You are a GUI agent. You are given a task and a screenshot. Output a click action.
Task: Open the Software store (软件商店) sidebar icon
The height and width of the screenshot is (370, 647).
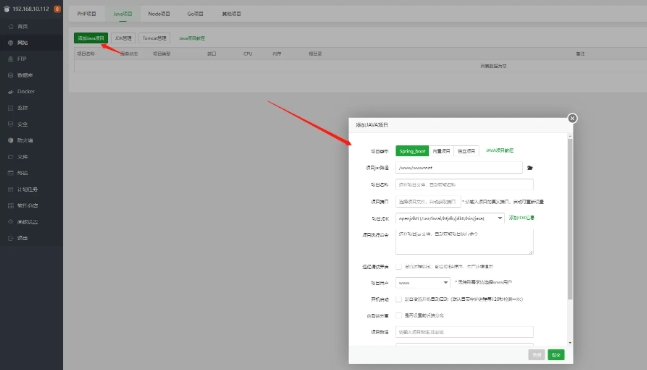click(11, 205)
